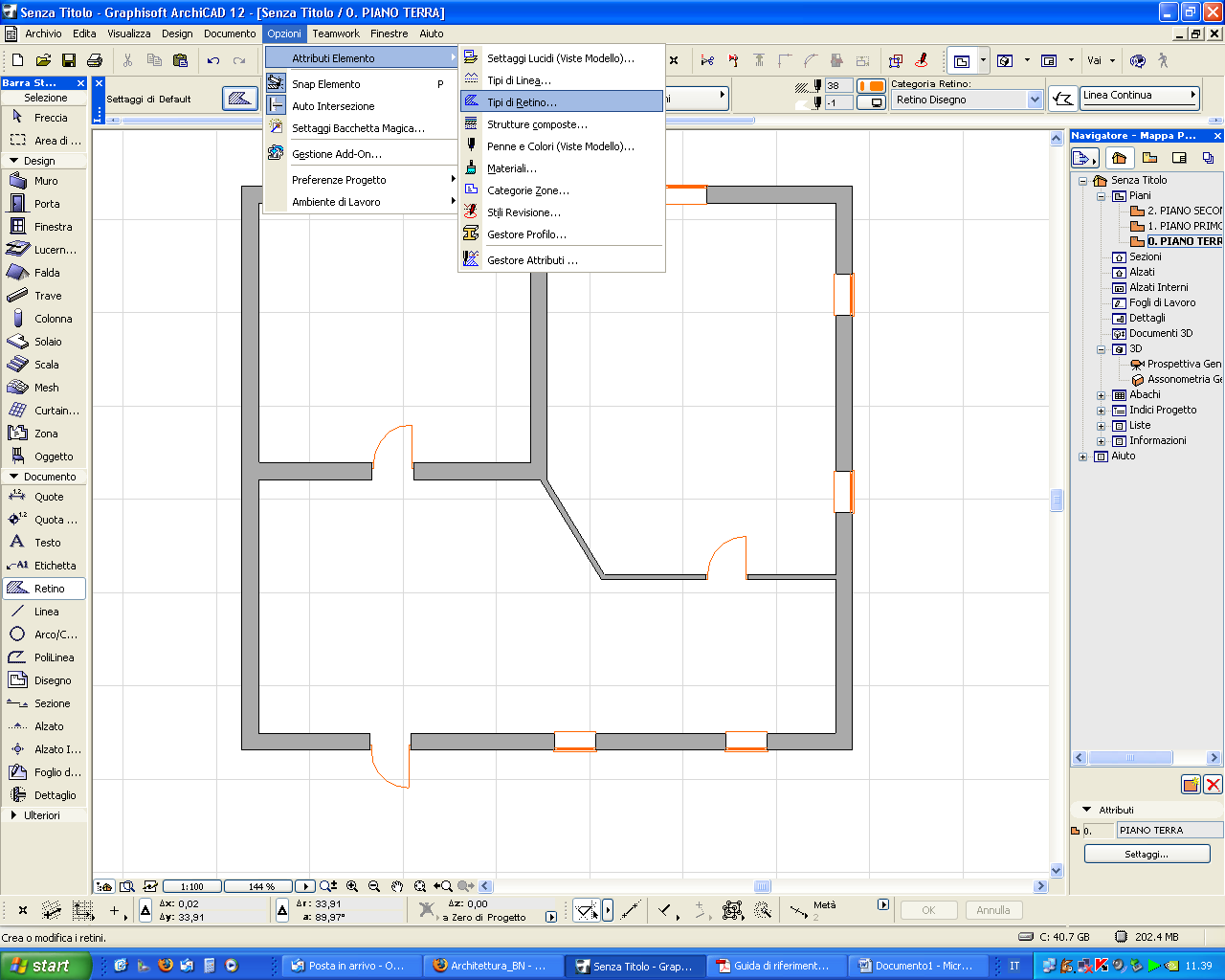
Task: Expand the Abachi node in Navigator
Action: 1101,394
